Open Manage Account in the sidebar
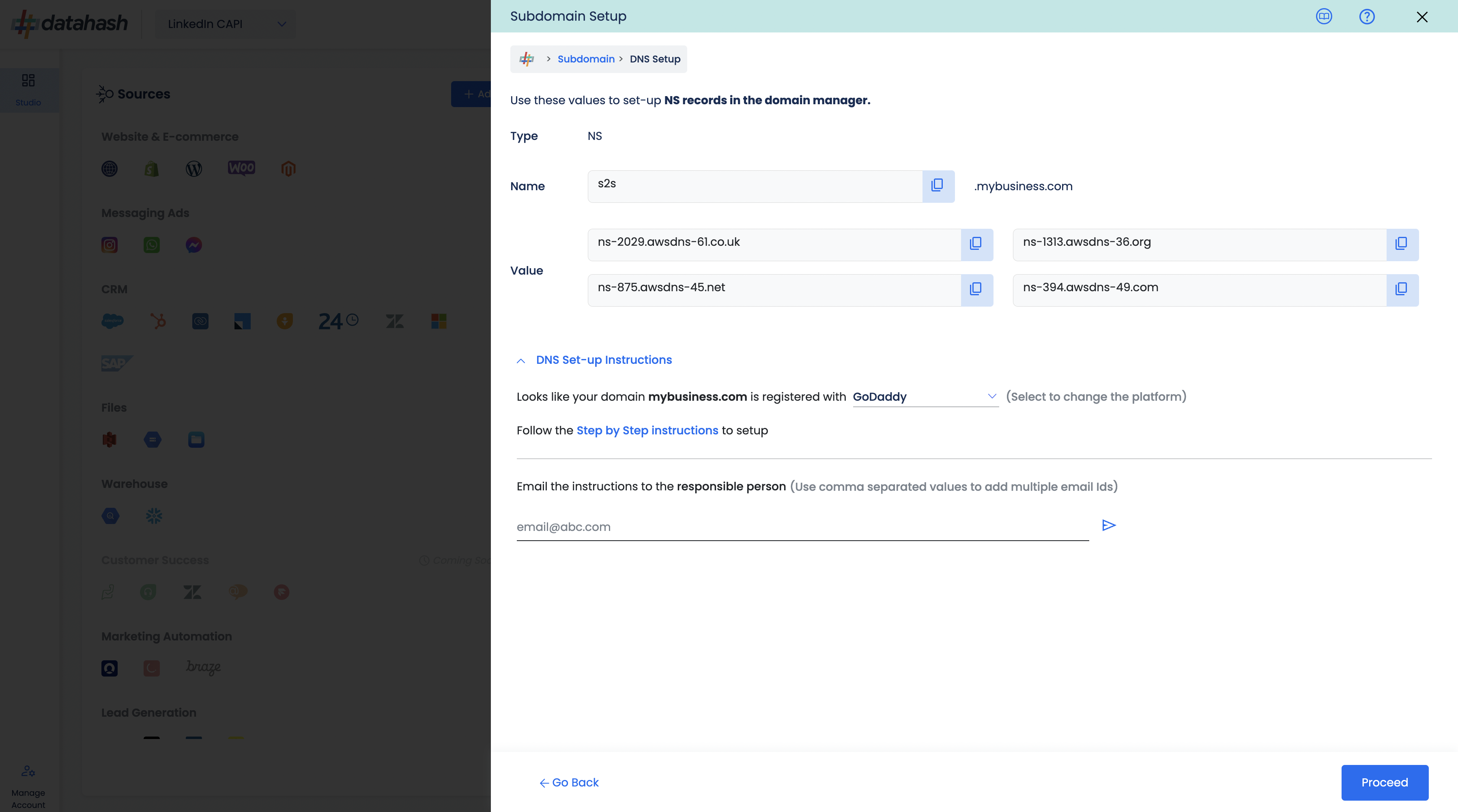Screen dimensions: 1458x812 click(x=28, y=786)
